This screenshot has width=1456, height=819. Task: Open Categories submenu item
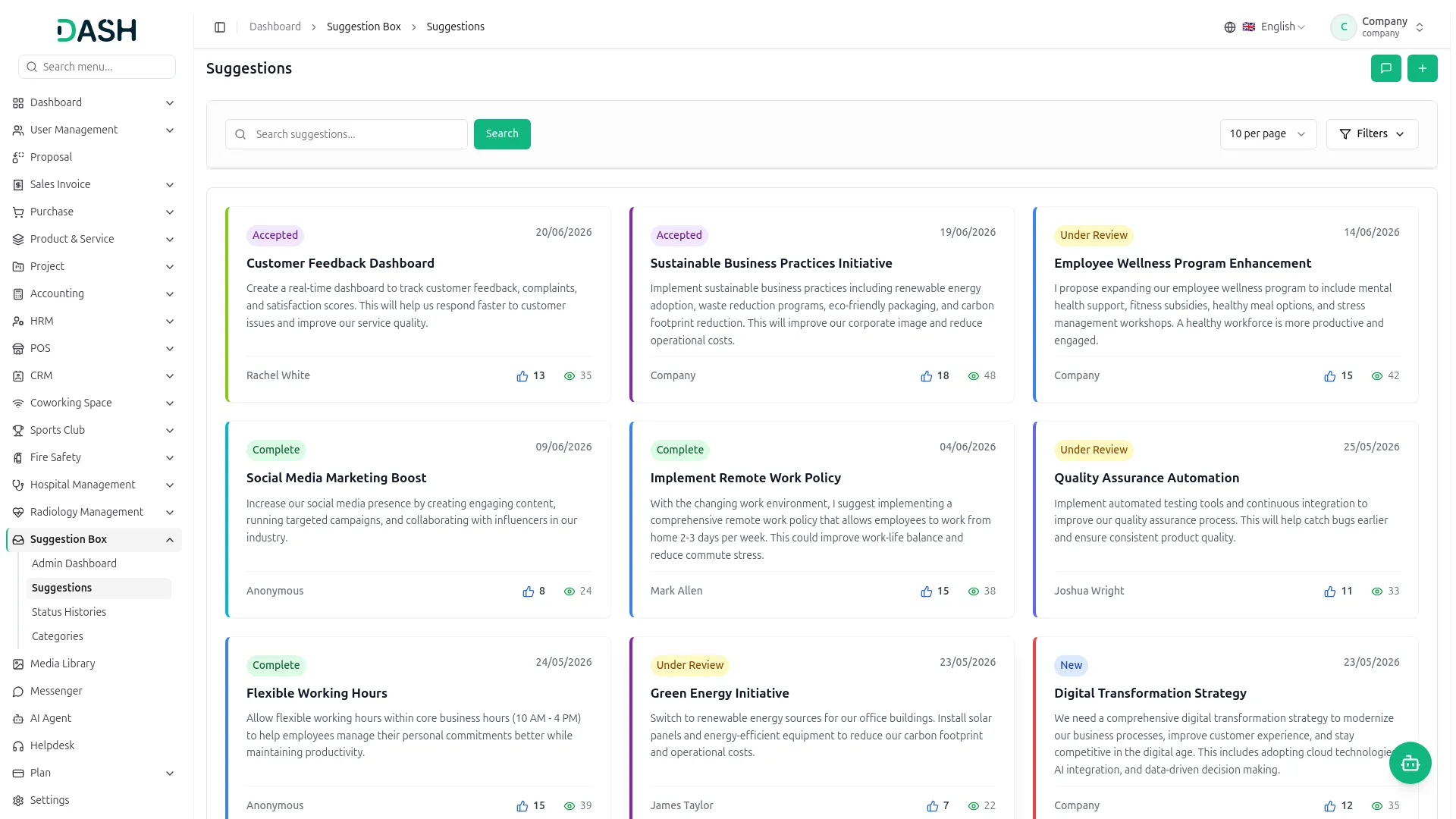[x=58, y=636]
